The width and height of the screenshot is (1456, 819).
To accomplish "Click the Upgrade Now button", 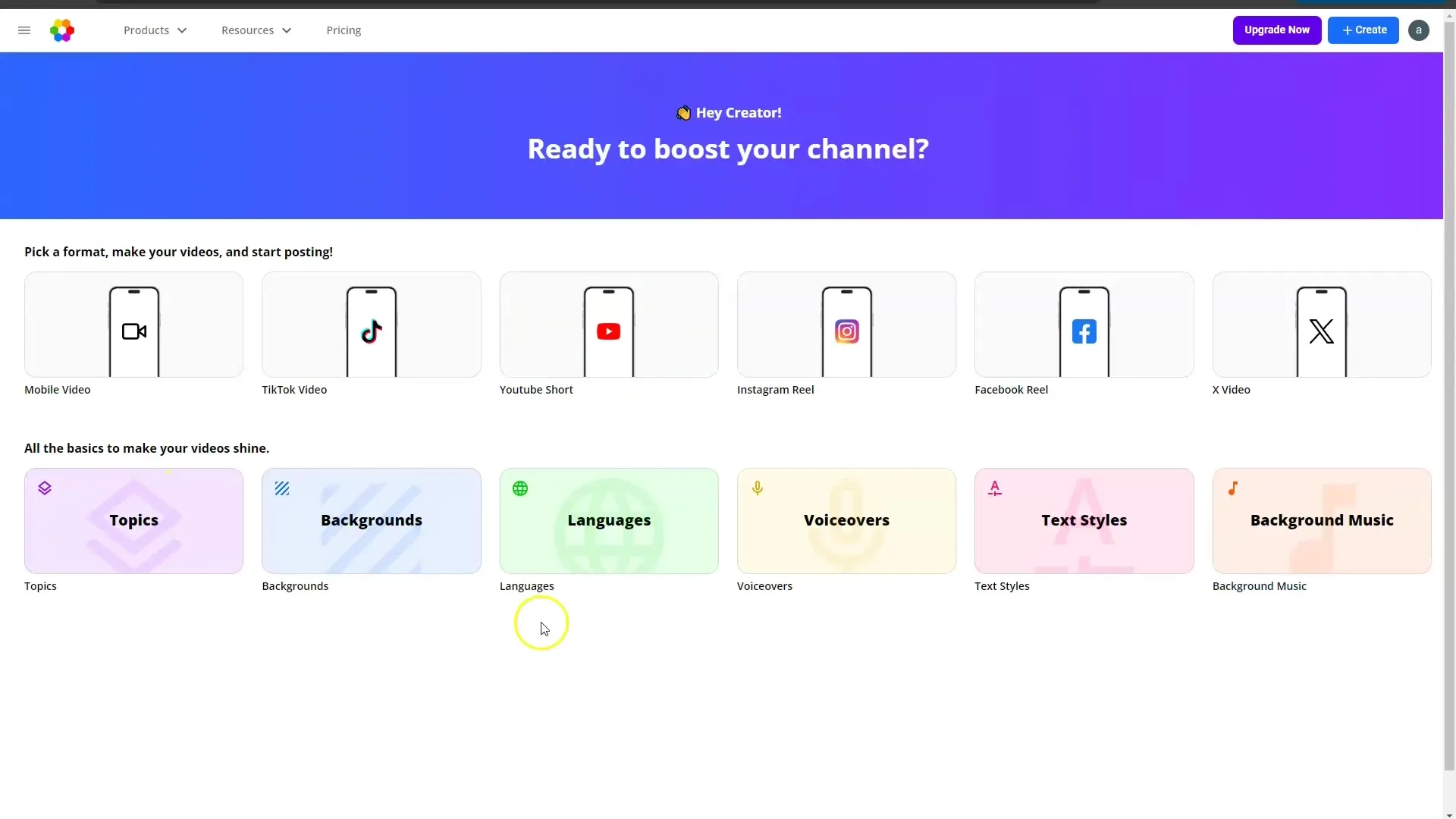I will [1277, 30].
